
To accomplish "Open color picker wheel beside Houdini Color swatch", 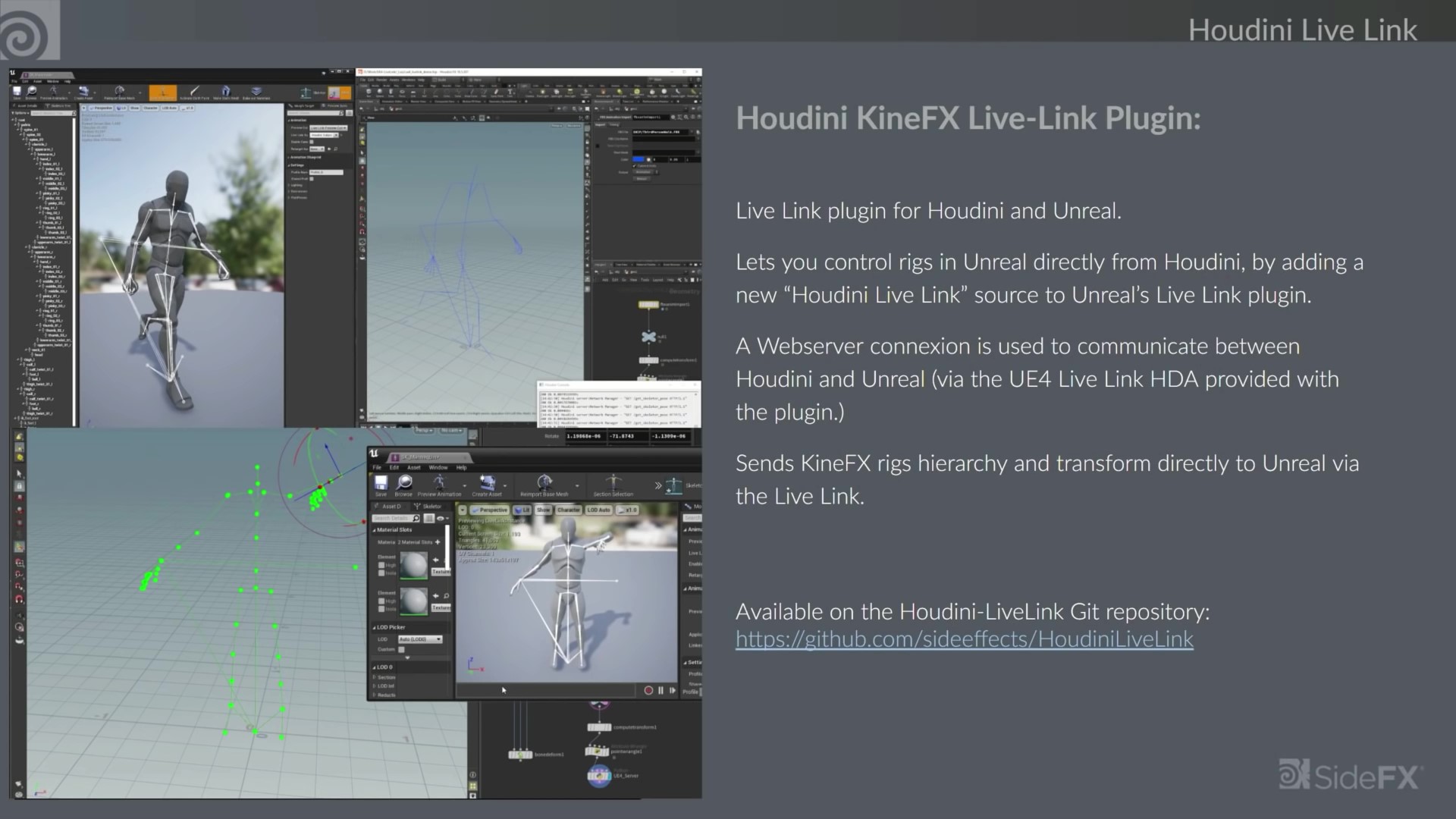I will [648, 159].
